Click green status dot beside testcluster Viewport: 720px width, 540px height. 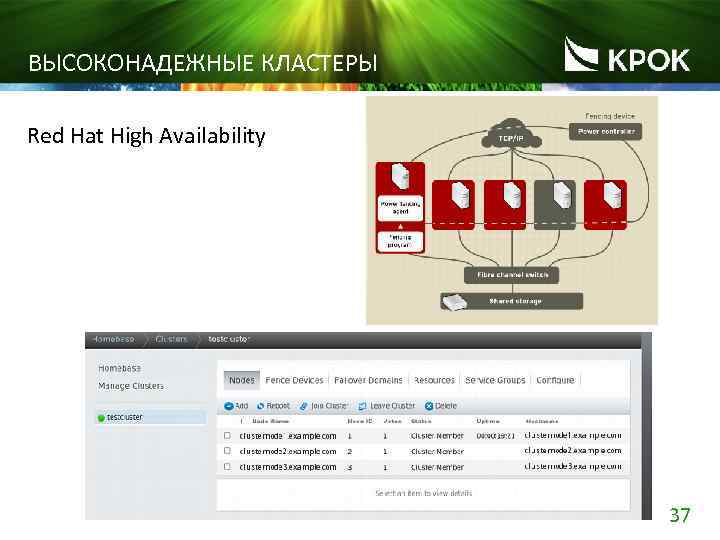[x=101, y=418]
